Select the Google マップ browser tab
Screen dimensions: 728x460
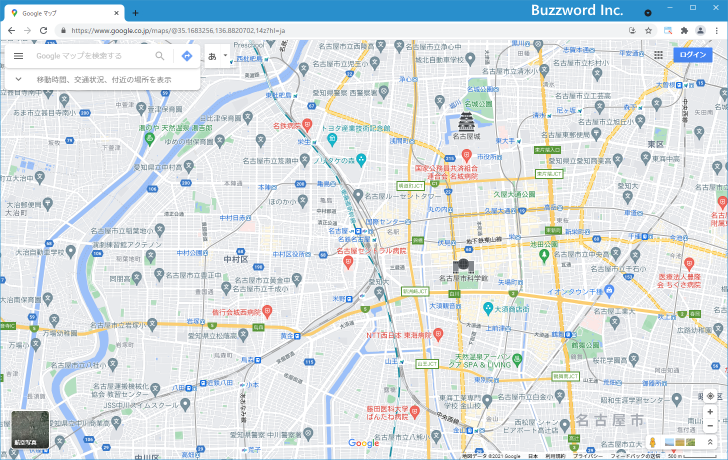coord(64,13)
